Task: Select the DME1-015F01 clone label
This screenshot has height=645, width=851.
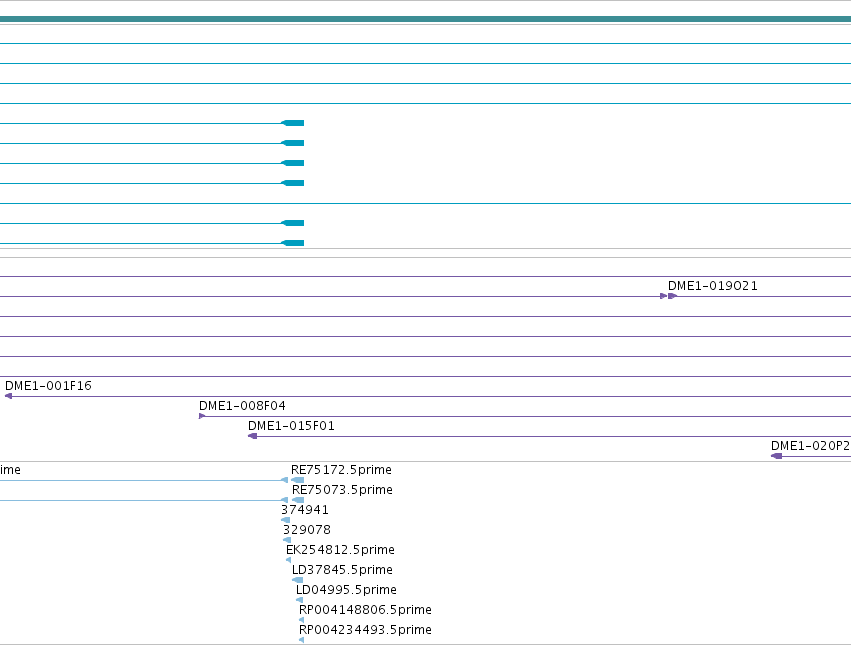Action: pyautogui.click(x=291, y=426)
